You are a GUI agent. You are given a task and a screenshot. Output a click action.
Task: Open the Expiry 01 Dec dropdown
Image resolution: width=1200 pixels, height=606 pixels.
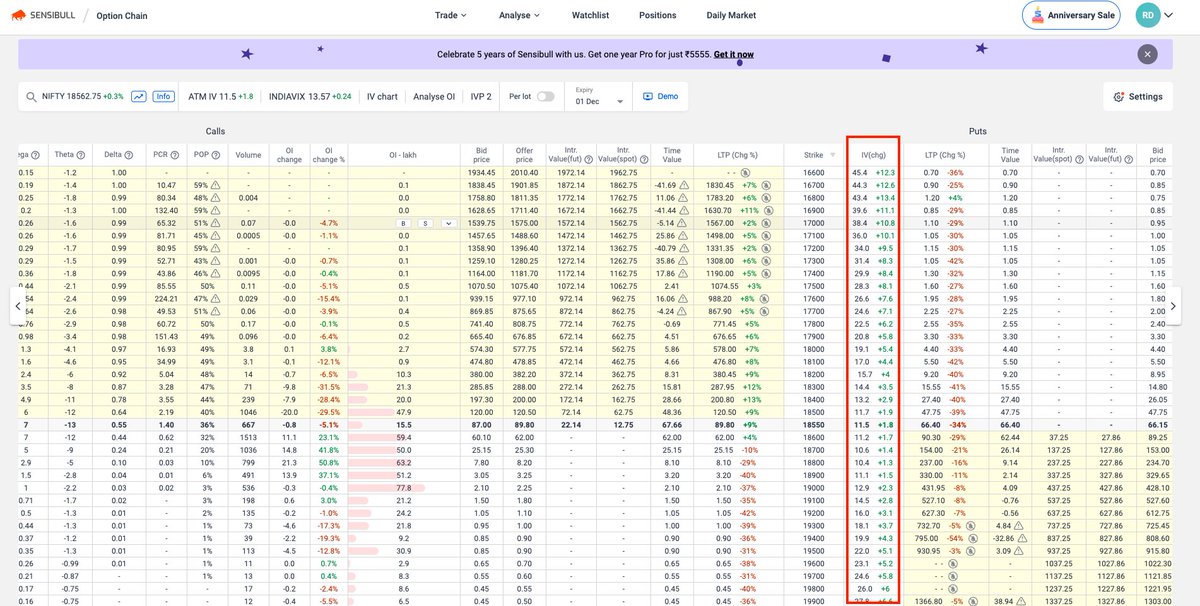[600, 97]
